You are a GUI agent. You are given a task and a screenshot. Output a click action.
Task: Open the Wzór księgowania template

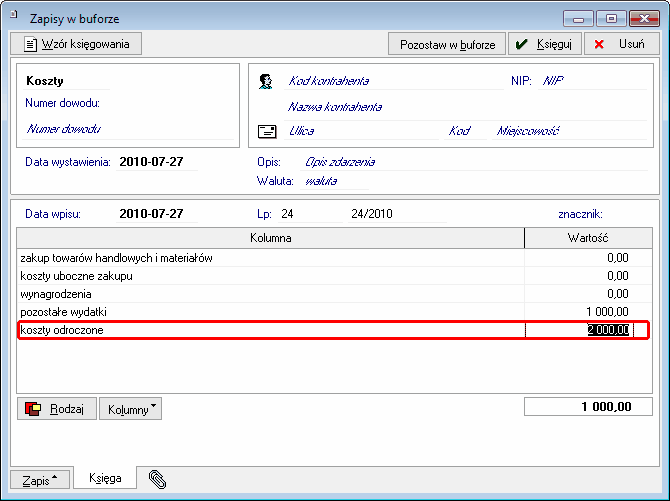click(x=76, y=44)
